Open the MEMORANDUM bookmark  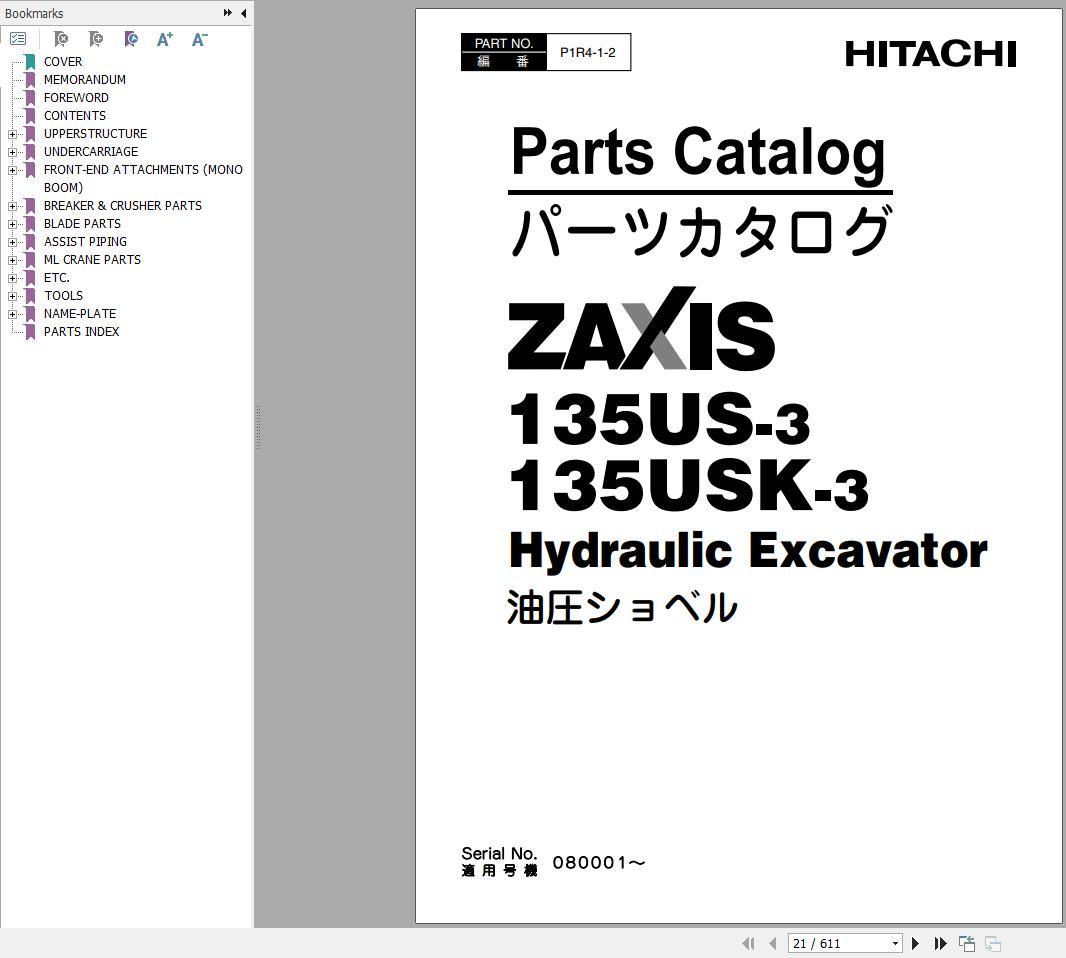84,80
